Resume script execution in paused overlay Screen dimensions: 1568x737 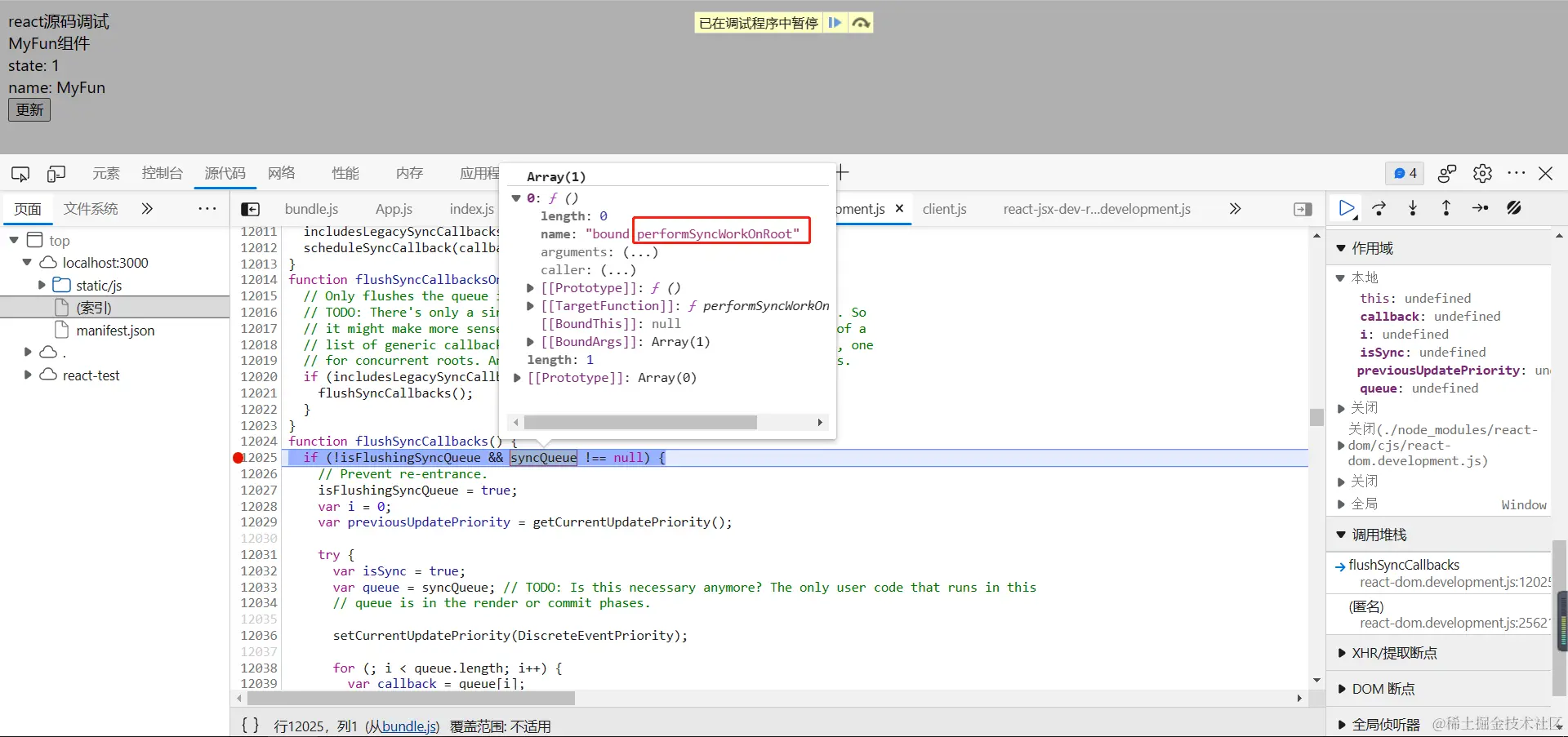(835, 23)
